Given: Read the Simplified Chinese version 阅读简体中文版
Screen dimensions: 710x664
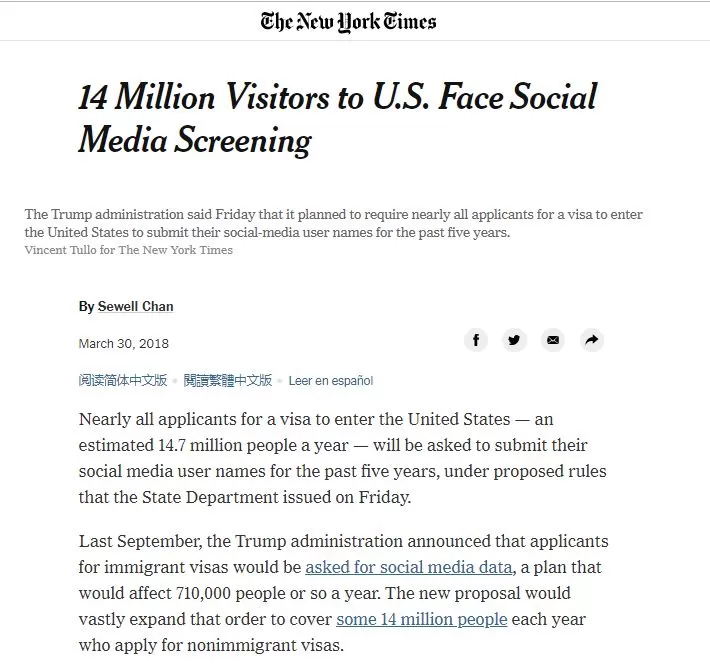Looking at the screenshot, I should (123, 380).
